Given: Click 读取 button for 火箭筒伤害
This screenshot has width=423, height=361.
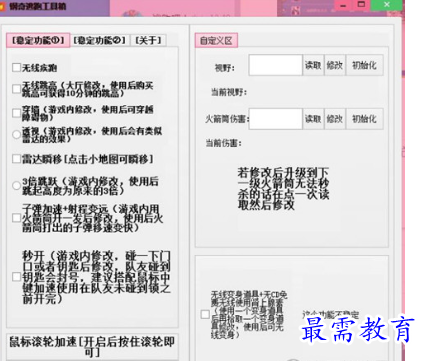Looking at the screenshot, I should click(313, 119).
